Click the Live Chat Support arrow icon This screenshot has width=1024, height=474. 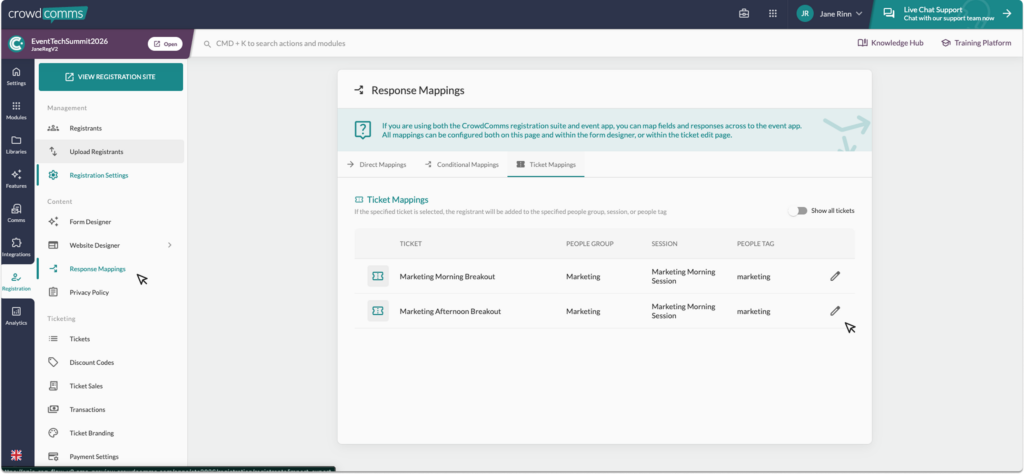(x=1006, y=13)
